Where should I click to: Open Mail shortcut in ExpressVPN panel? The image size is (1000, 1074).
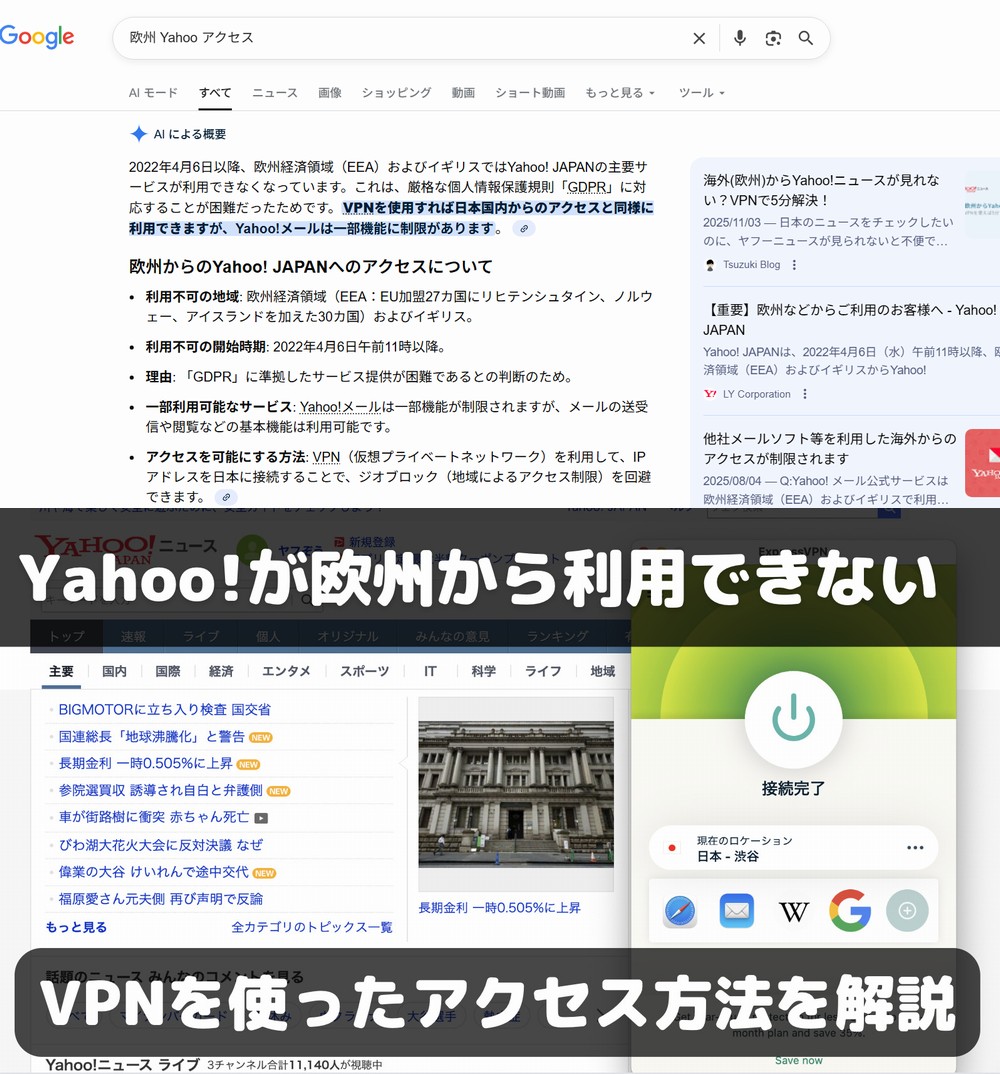(x=737, y=911)
